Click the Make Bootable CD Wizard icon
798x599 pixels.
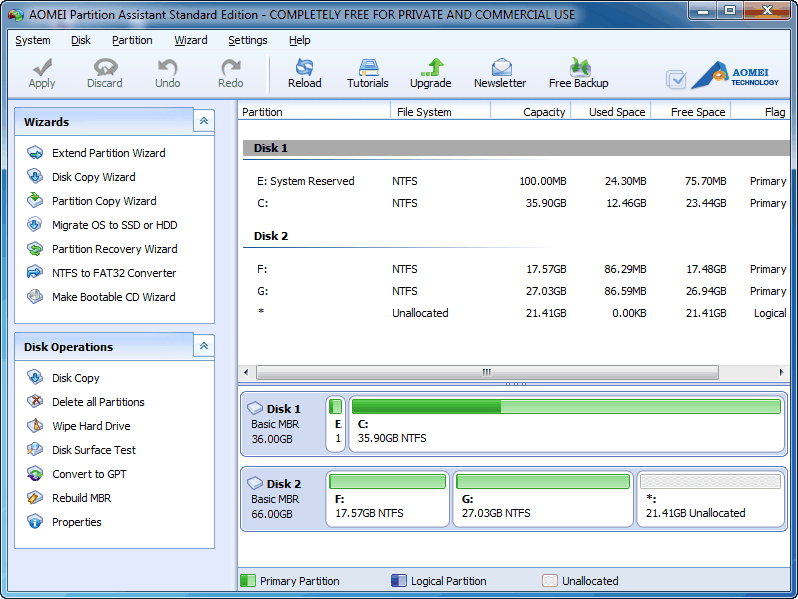35,296
